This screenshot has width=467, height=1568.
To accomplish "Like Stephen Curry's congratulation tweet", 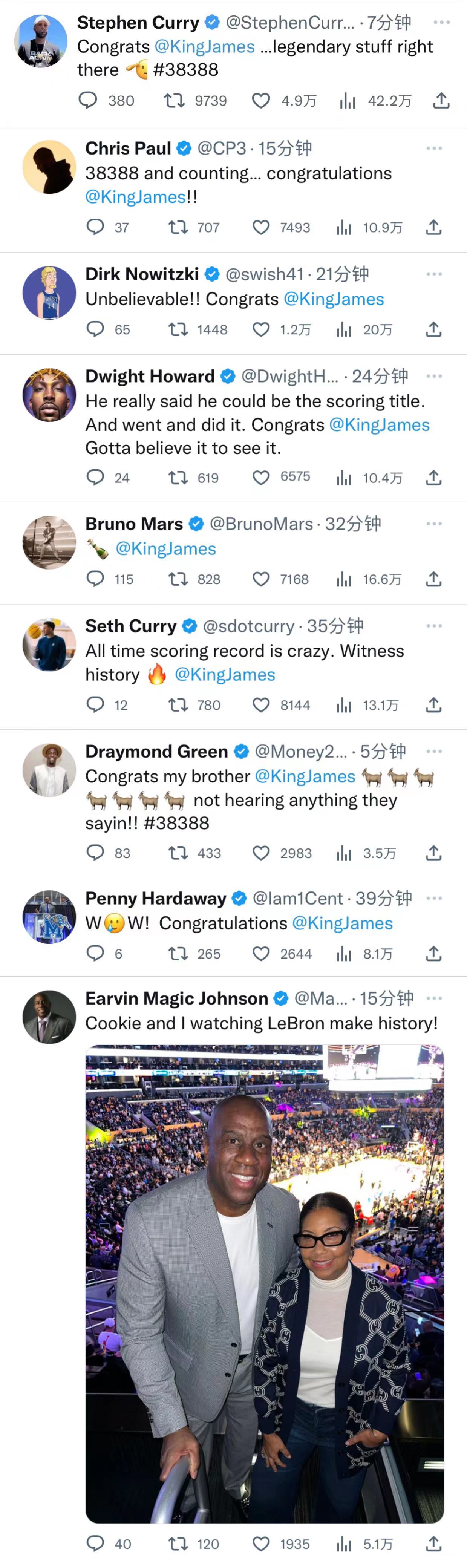I will (x=261, y=100).
